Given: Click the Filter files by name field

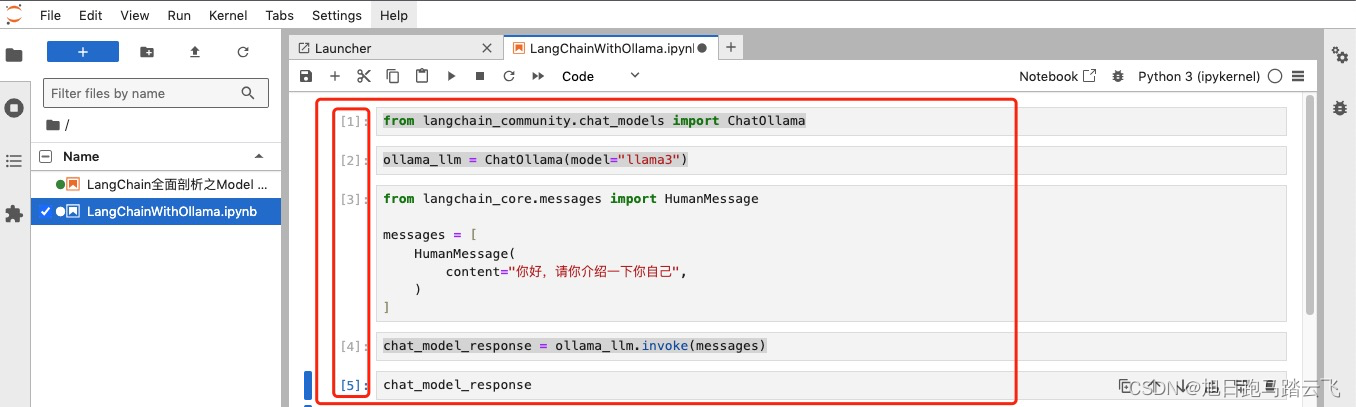Looking at the screenshot, I should 156,93.
